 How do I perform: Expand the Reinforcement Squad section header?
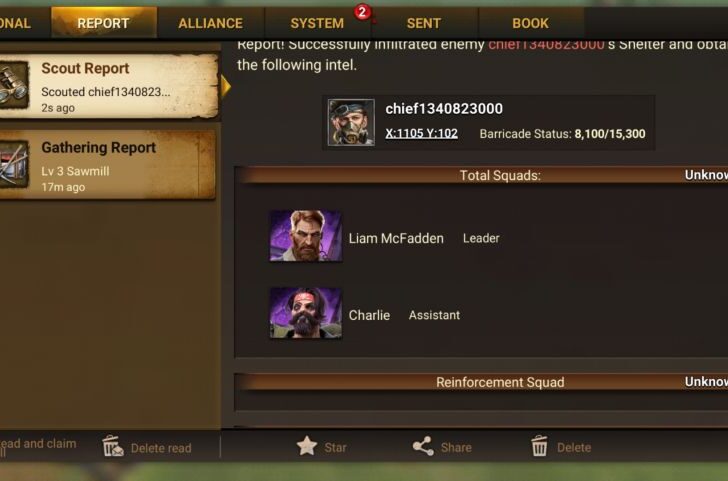483,382
